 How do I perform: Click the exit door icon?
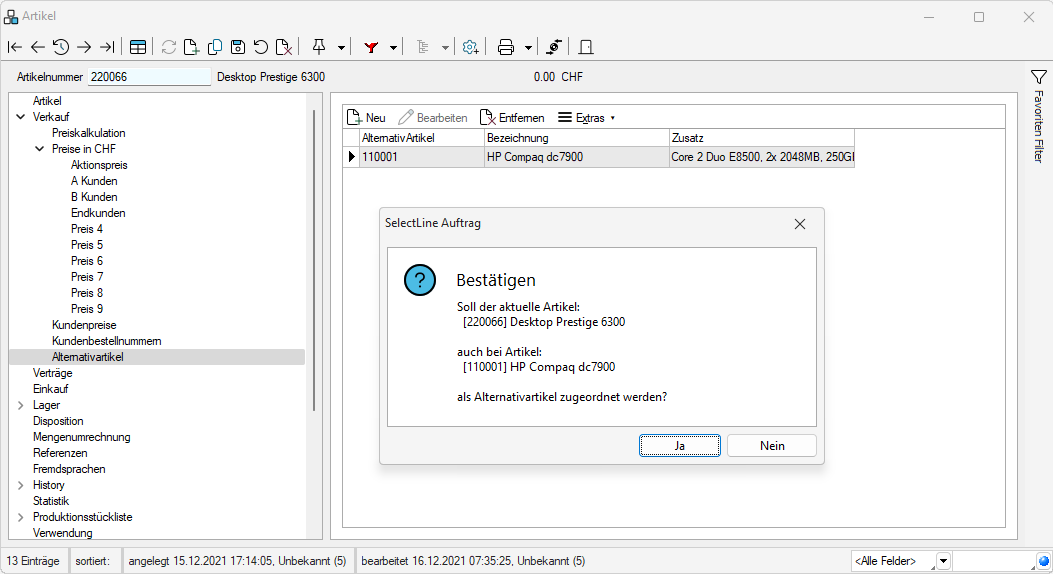586,47
